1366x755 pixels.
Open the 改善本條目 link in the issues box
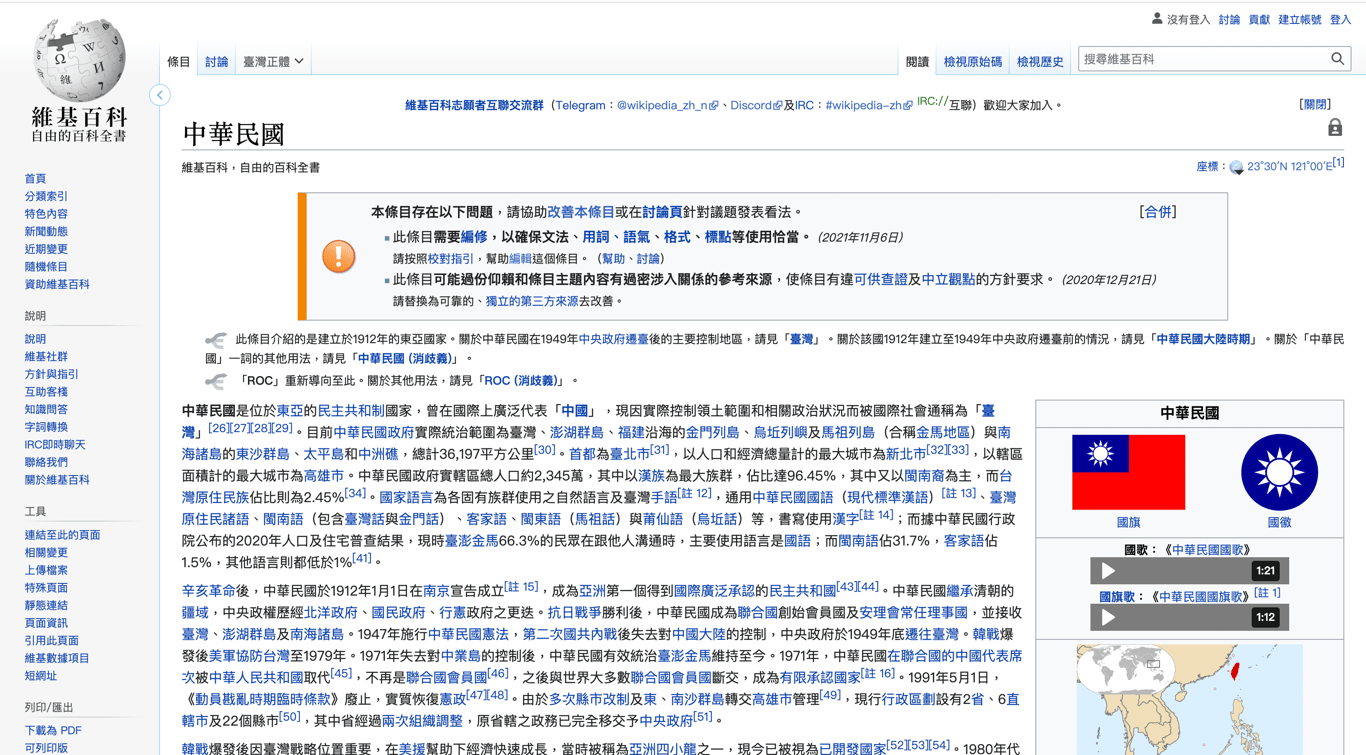coord(581,212)
